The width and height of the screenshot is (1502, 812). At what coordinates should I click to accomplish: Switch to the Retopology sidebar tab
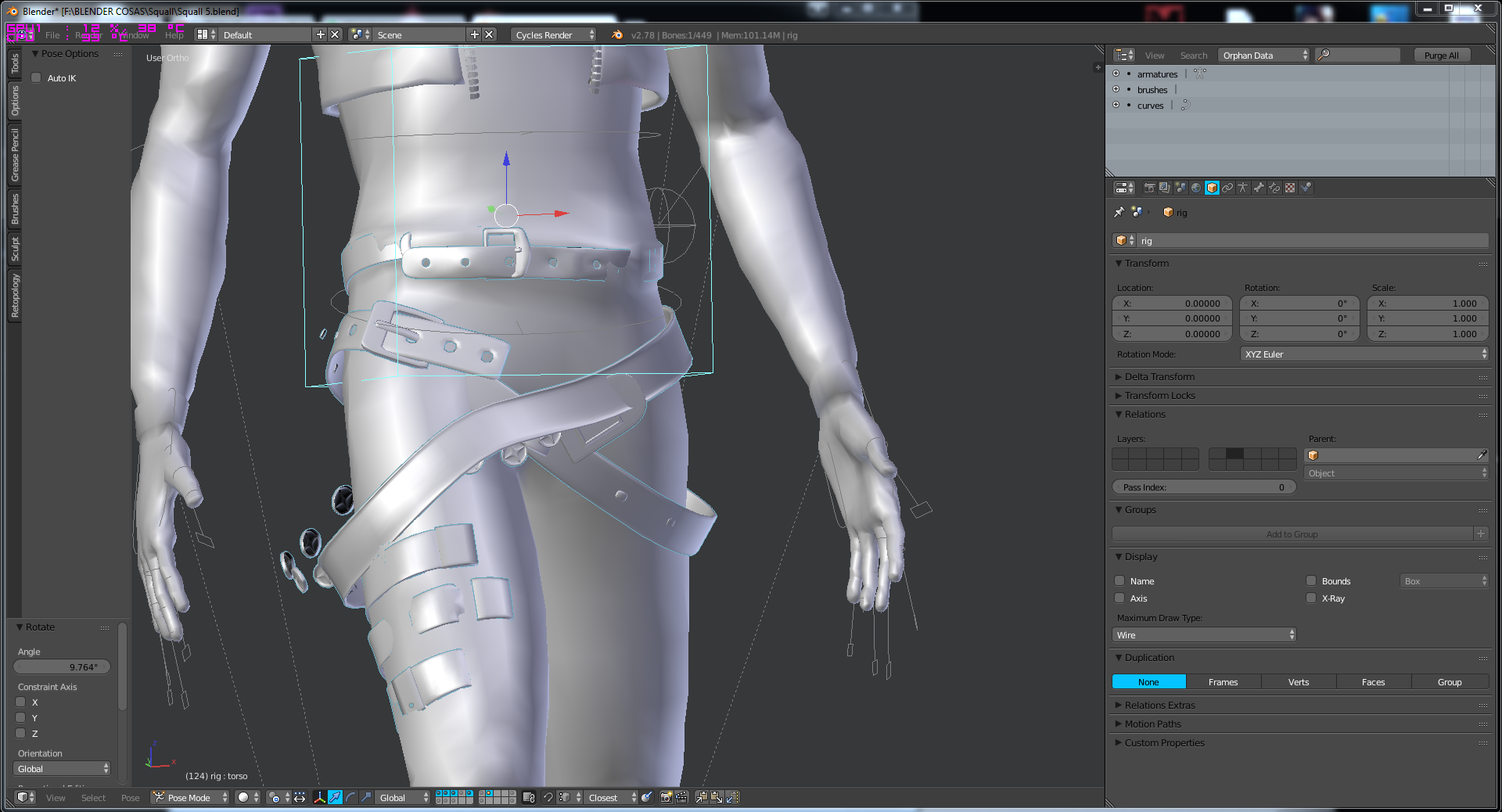(15, 295)
